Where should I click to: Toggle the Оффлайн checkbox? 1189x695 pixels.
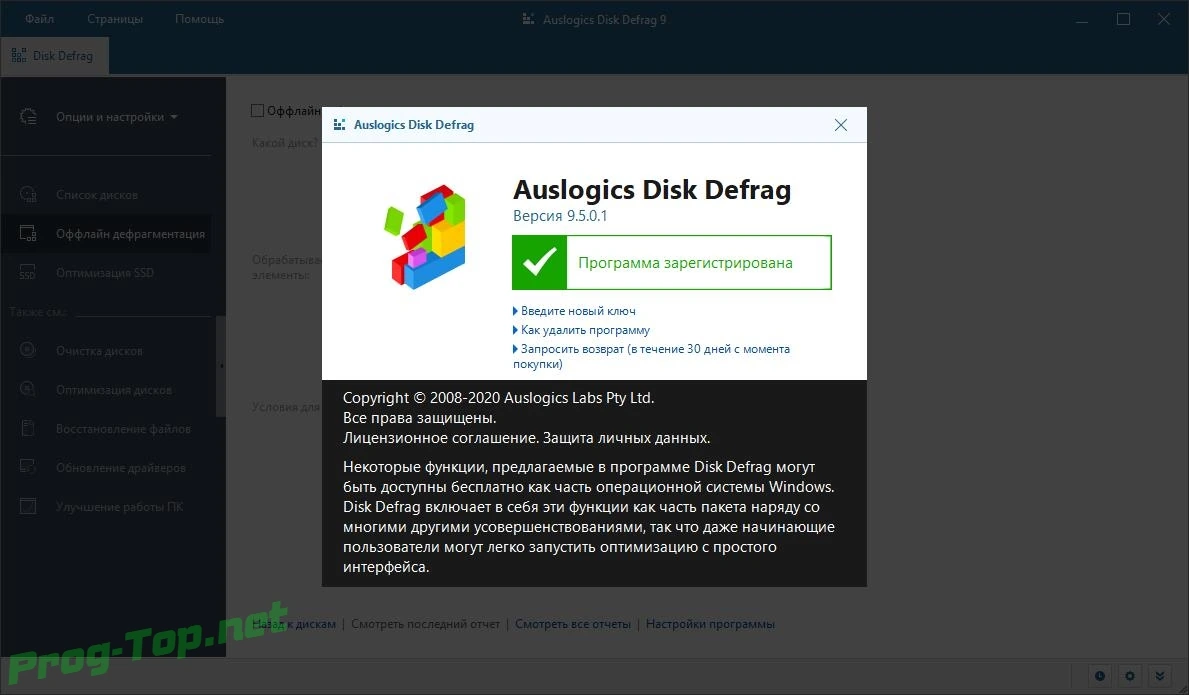coord(258,111)
